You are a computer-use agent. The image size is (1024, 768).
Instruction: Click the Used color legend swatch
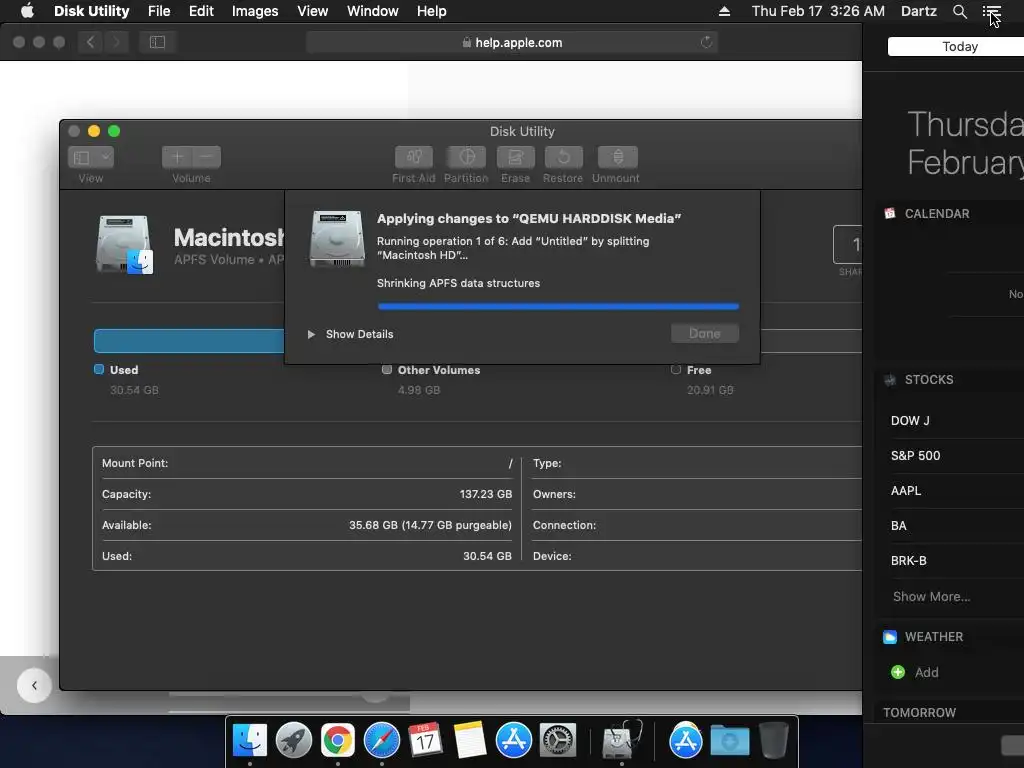(x=99, y=370)
